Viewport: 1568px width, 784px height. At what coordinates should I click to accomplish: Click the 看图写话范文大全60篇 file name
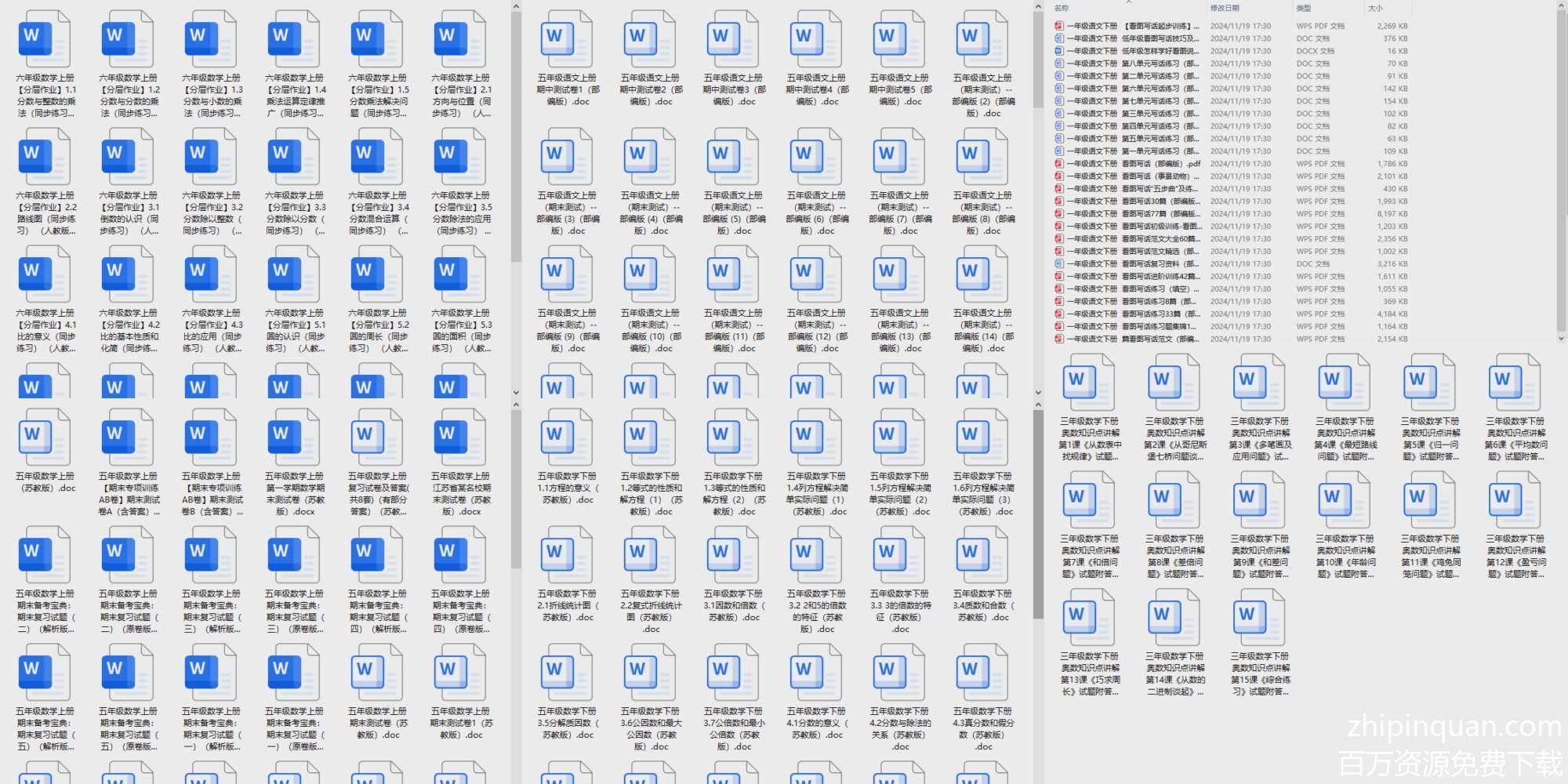1134,239
